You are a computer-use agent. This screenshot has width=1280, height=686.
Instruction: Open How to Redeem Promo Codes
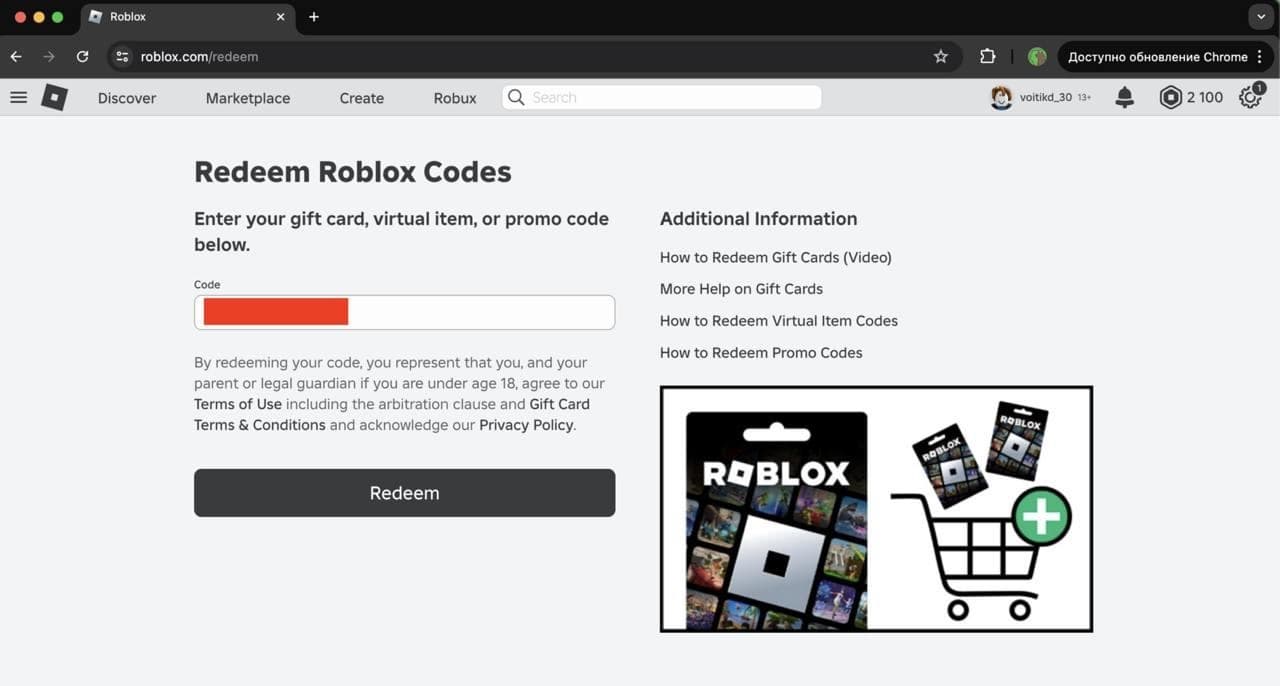click(x=761, y=353)
